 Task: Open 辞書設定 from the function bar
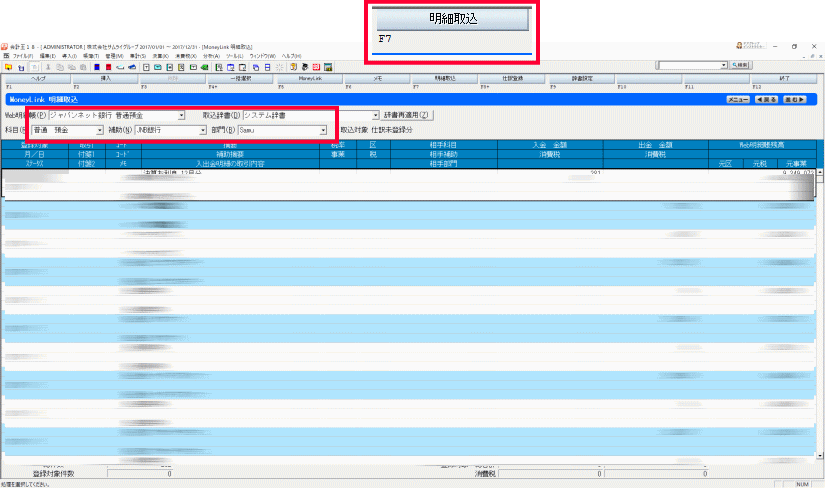tap(583, 78)
